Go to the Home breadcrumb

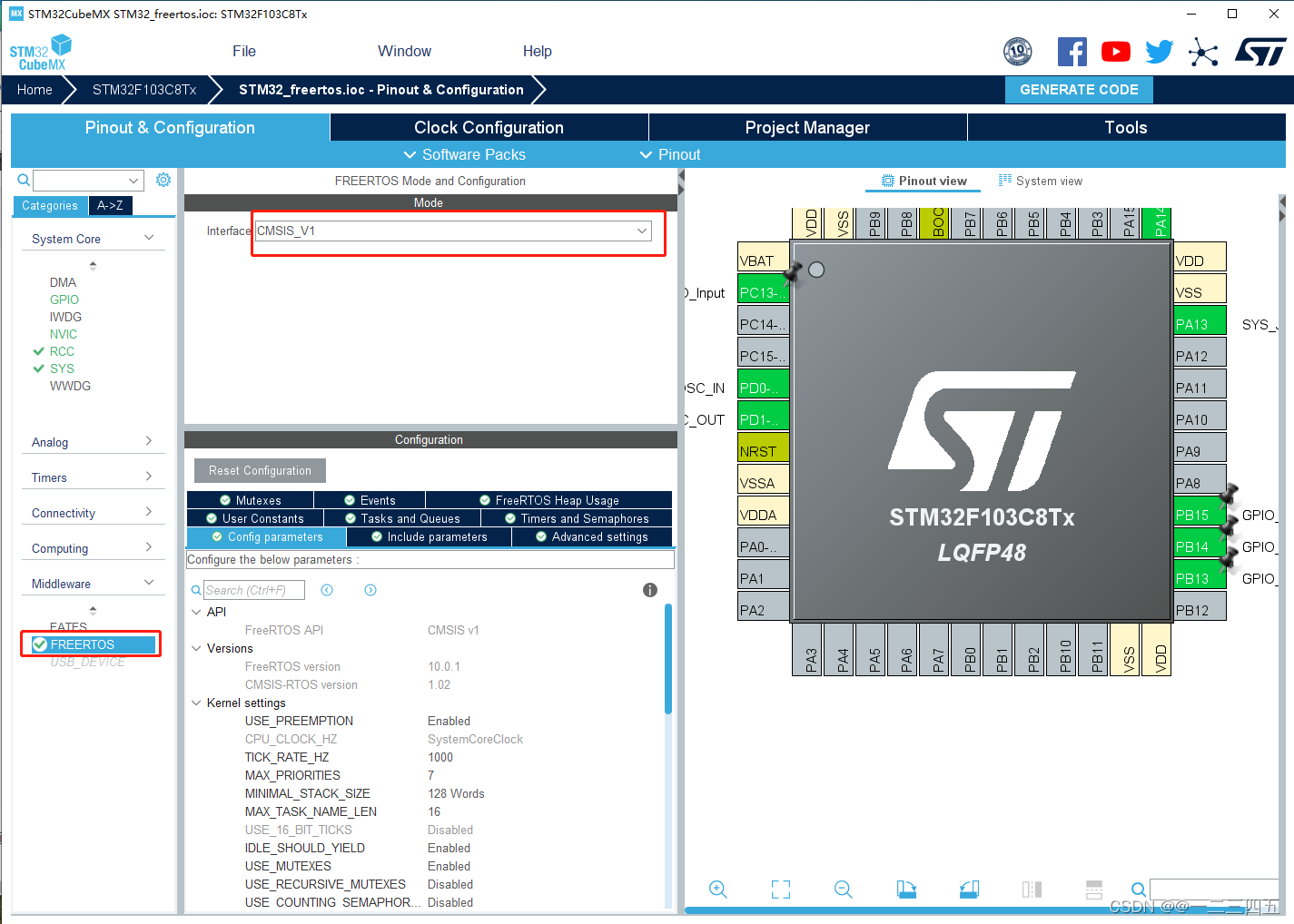tap(35, 90)
